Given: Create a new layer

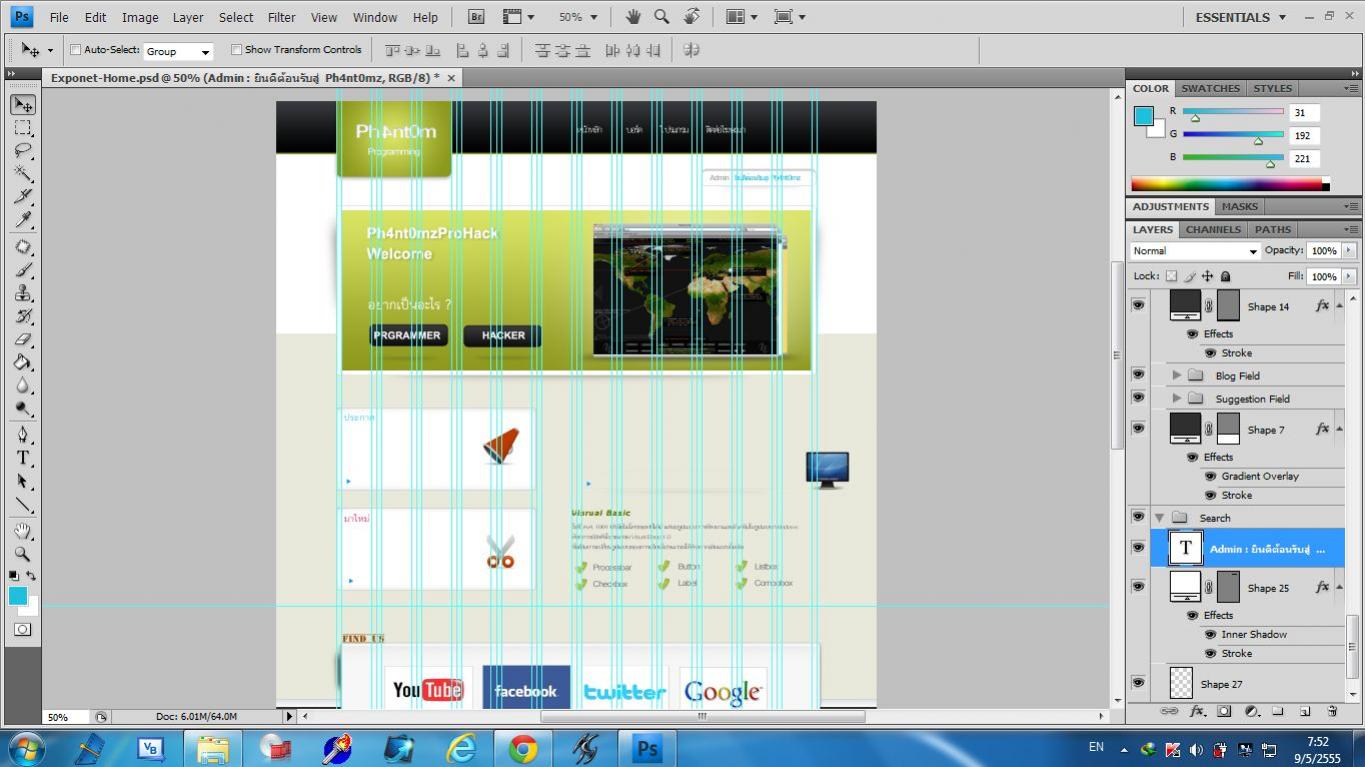Looking at the screenshot, I should click(1304, 711).
